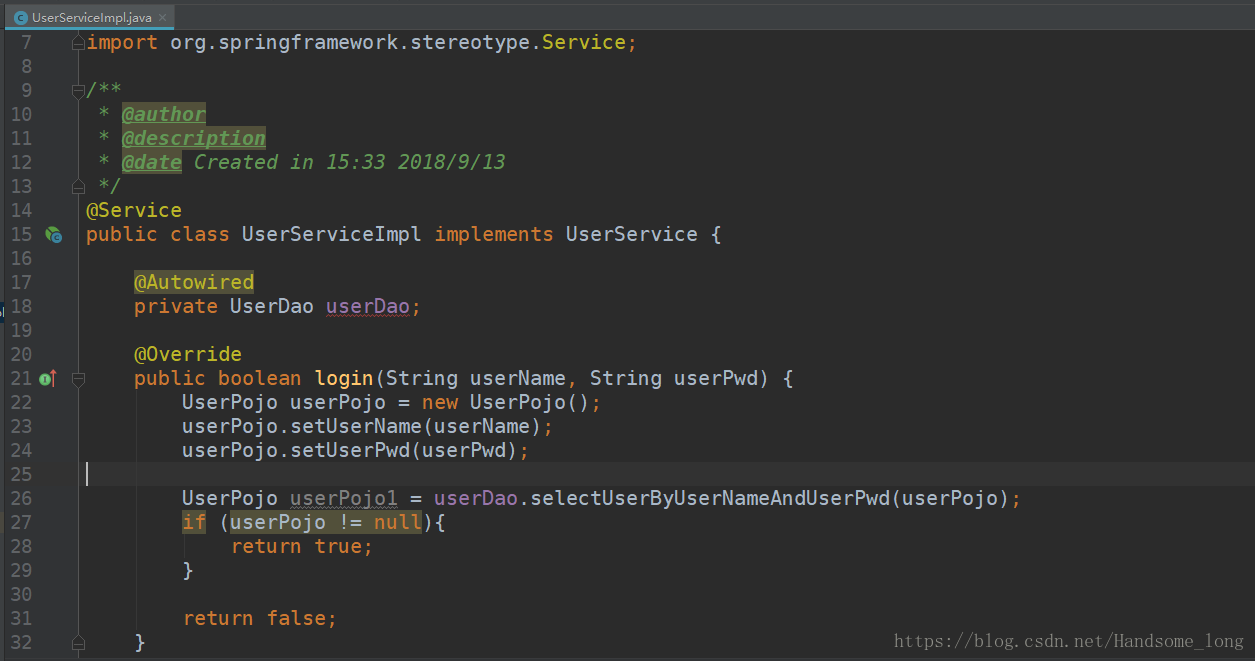Close the UserServiceImpl.java tab

coord(163,18)
